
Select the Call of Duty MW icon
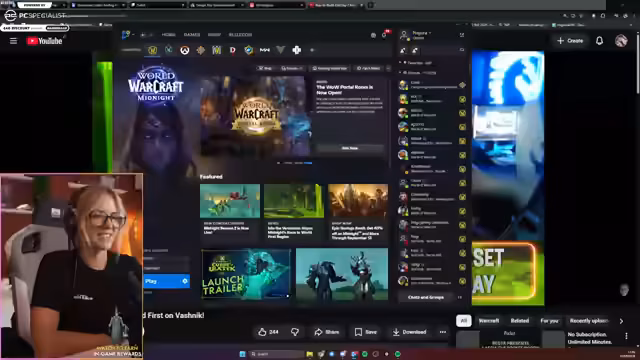pyautogui.click(x=264, y=50)
